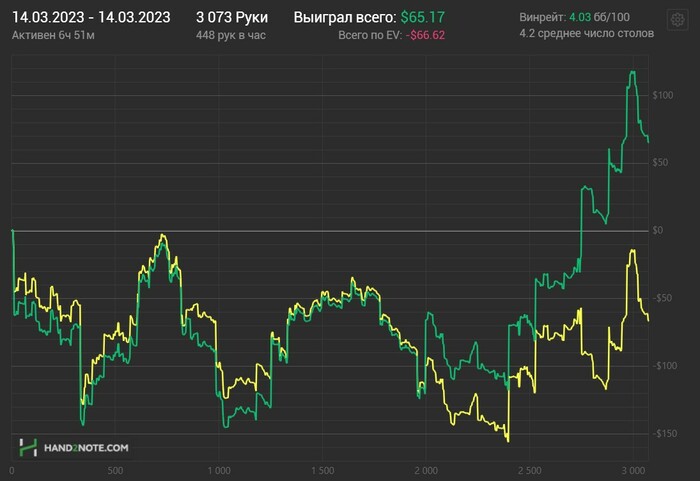
Task: Click the yellow EV line lowest point near 2 400
Action: 508,441
